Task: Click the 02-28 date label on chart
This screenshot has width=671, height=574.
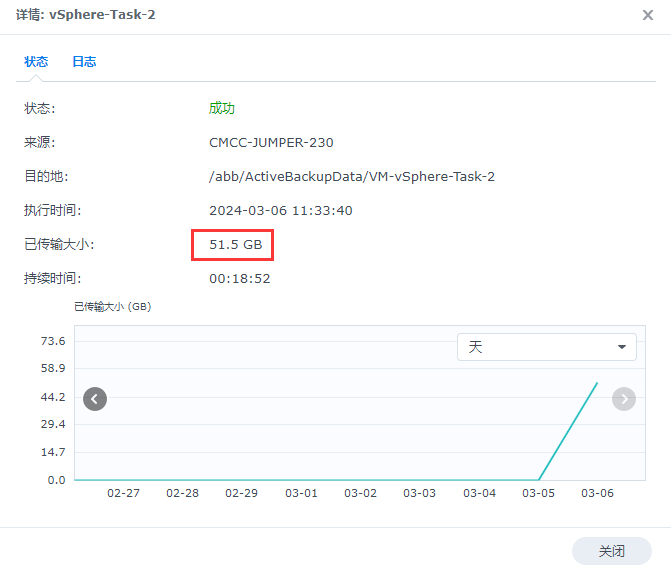Action: coord(182,493)
